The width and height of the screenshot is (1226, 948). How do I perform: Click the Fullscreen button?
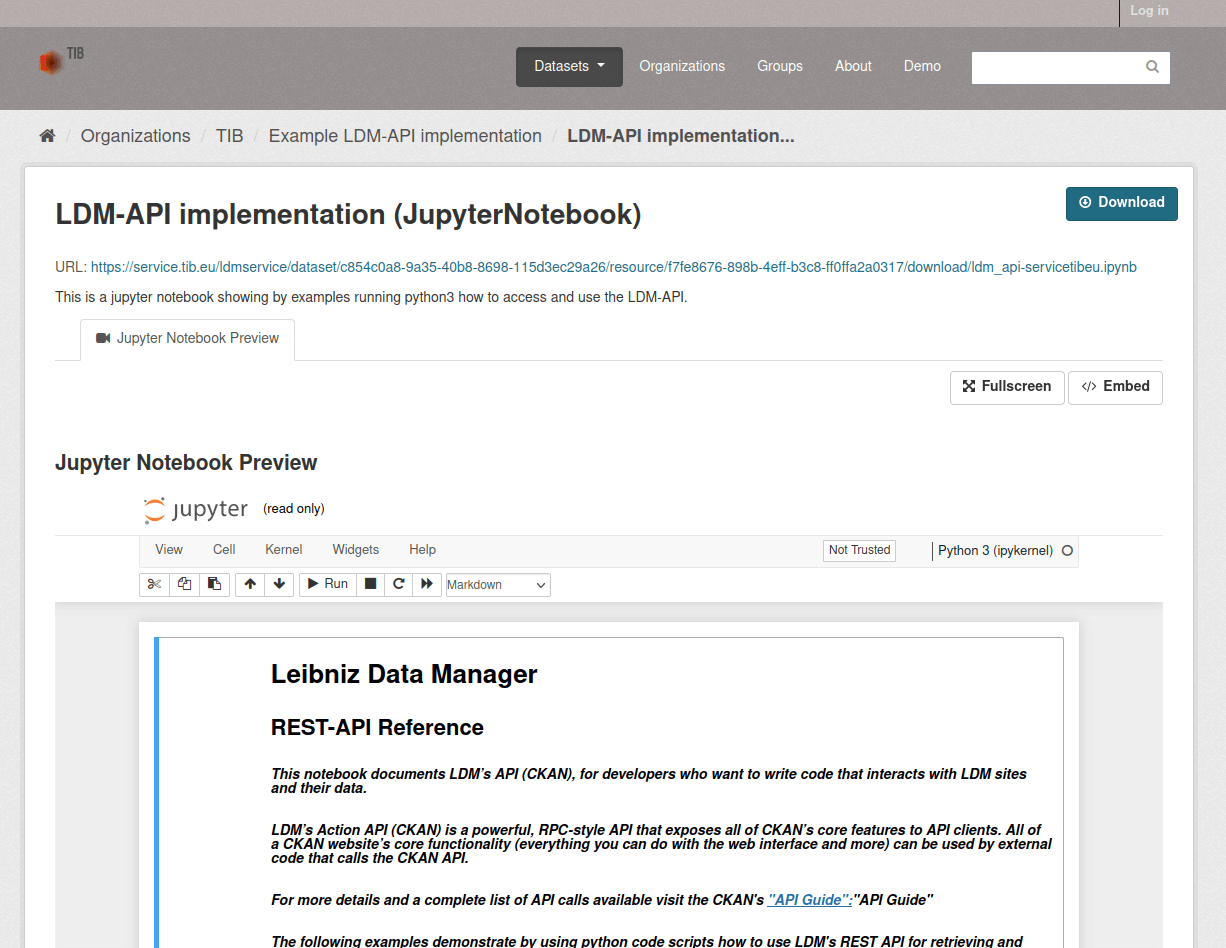click(x=1007, y=387)
